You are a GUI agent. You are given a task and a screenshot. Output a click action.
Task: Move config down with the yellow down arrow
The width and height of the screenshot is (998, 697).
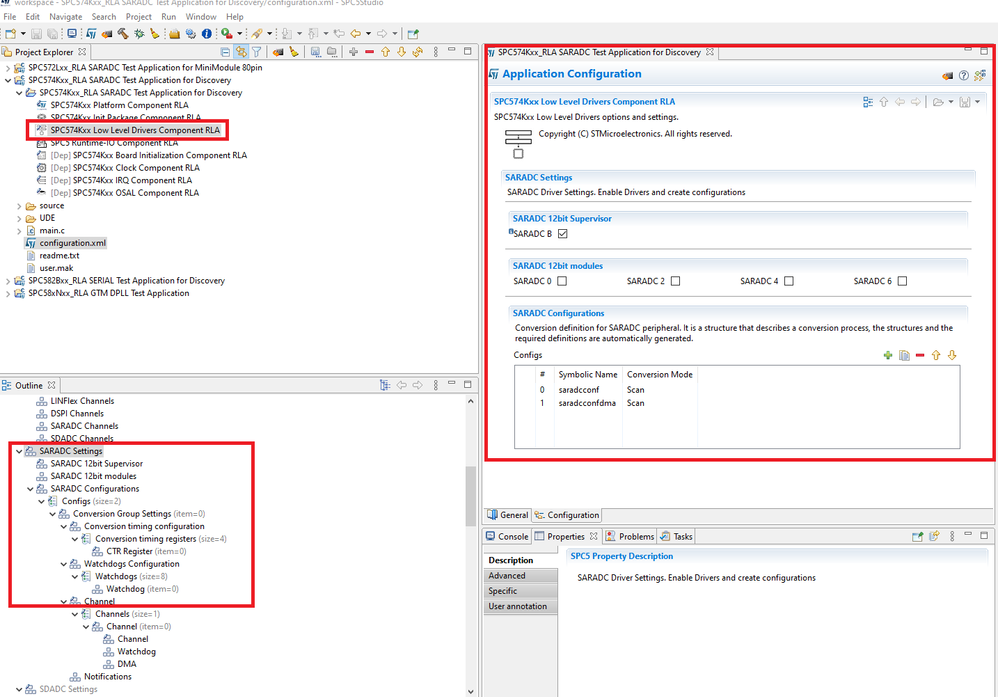pos(952,355)
